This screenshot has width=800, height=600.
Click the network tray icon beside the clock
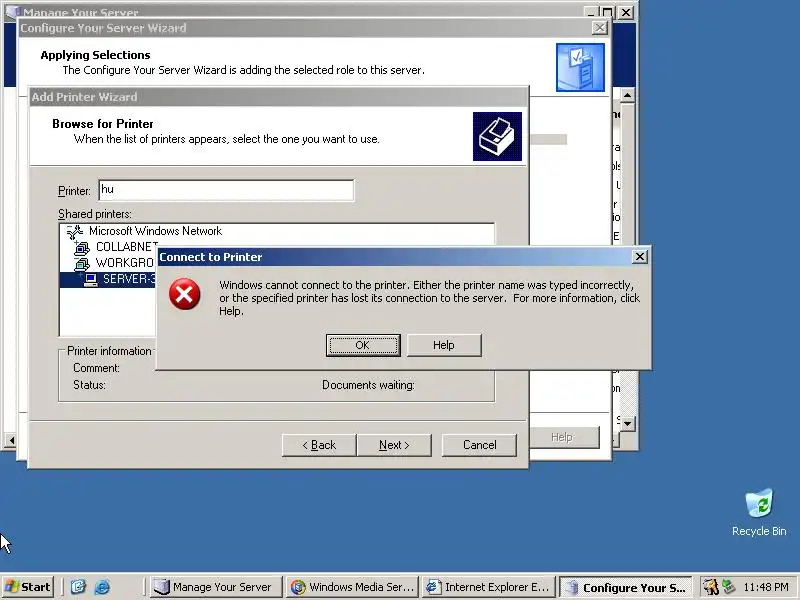[x=728, y=587]
